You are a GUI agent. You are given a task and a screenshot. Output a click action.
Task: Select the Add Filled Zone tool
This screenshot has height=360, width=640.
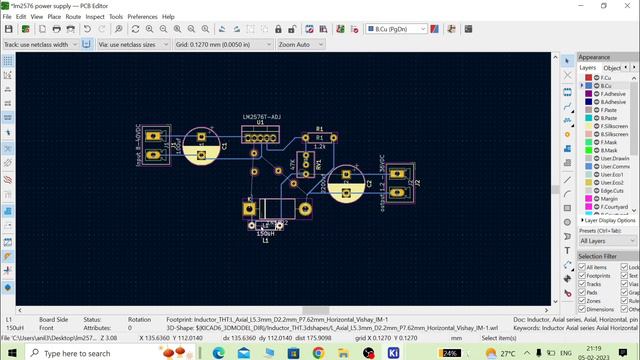coord(567,149)
